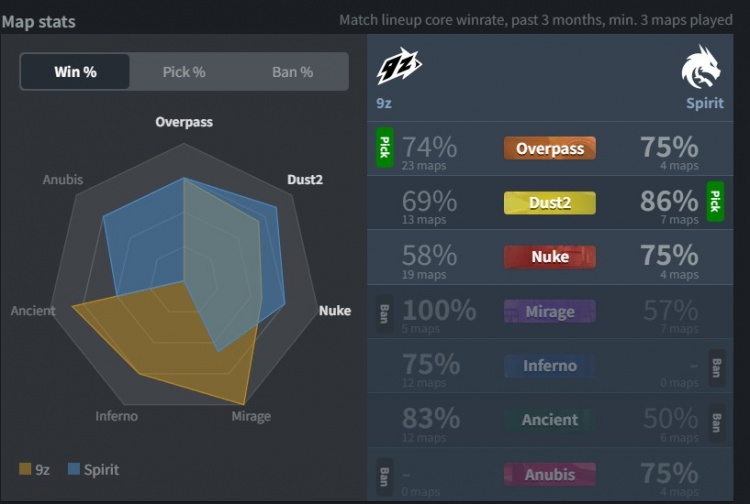
Task: Click the Spirit team name link
Action: pyautogui.click(x=704, y=103)
